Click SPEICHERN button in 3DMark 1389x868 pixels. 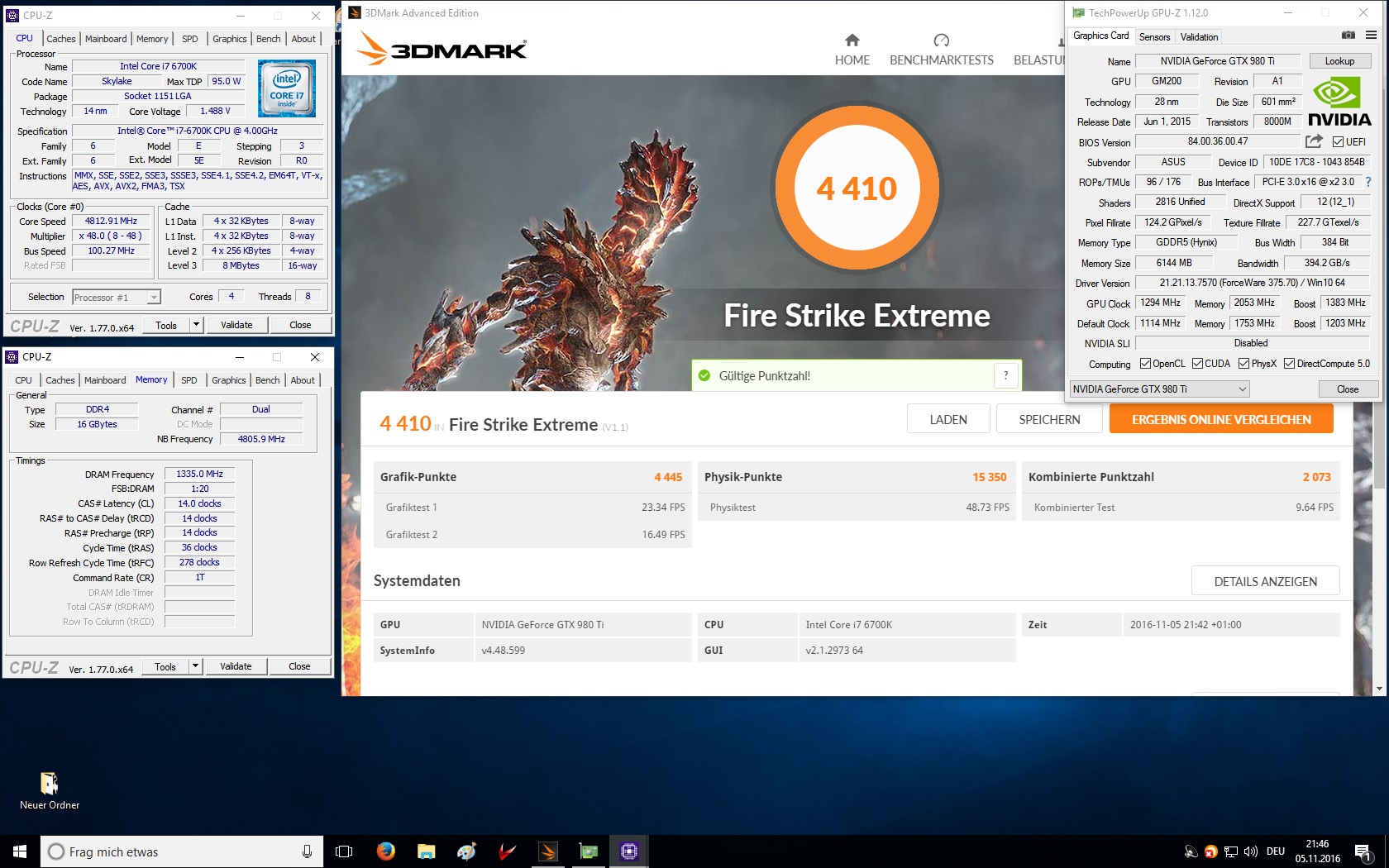[1049, 419]
